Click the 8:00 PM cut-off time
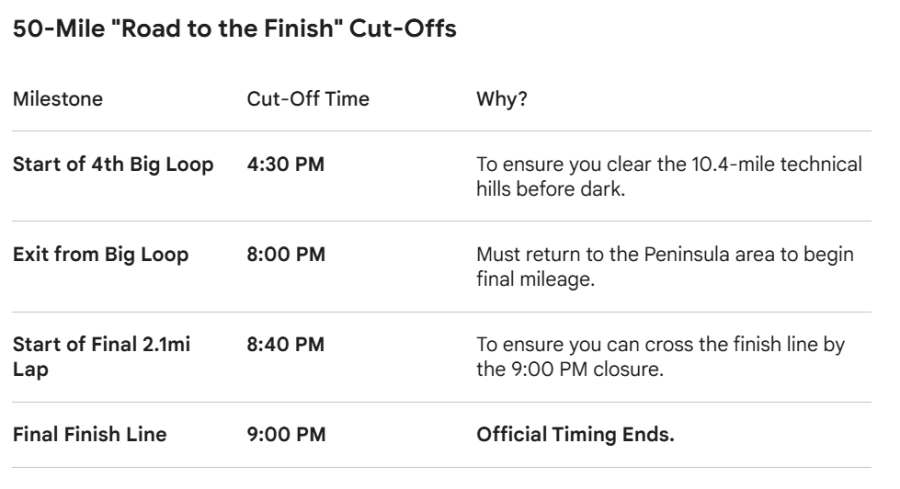 [285, 255]
